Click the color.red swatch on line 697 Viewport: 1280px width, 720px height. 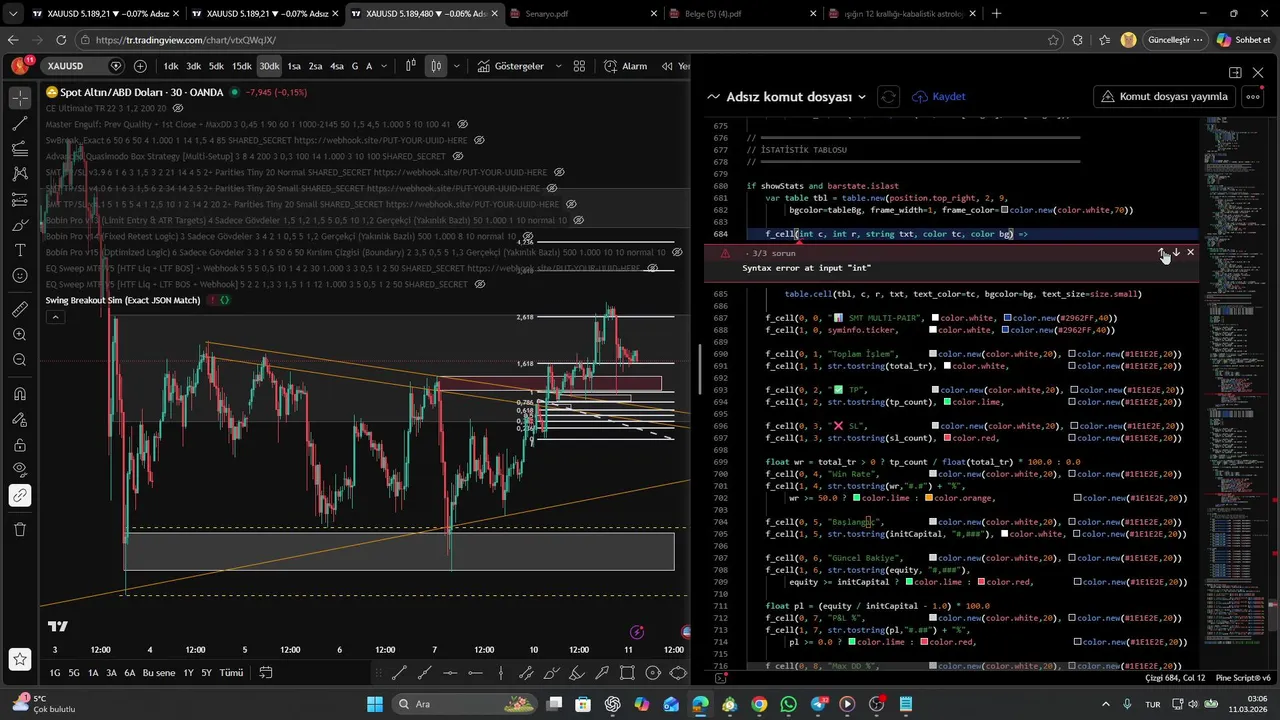(948, 438)
